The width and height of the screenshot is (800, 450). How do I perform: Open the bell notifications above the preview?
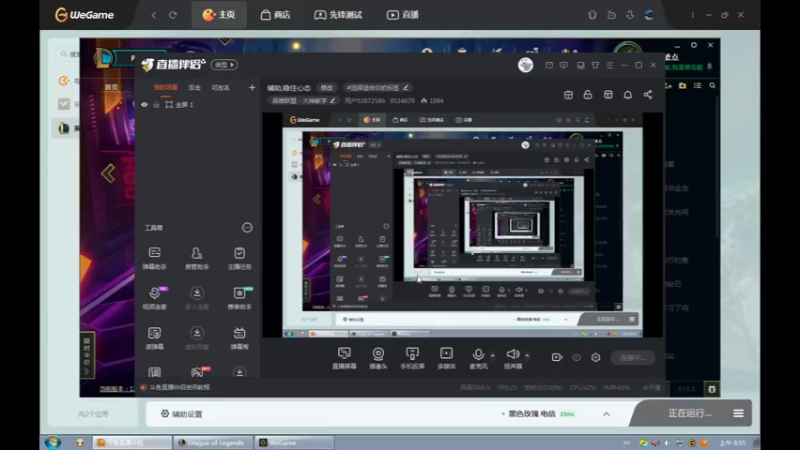pyautogui.click(x=628, y=95)
